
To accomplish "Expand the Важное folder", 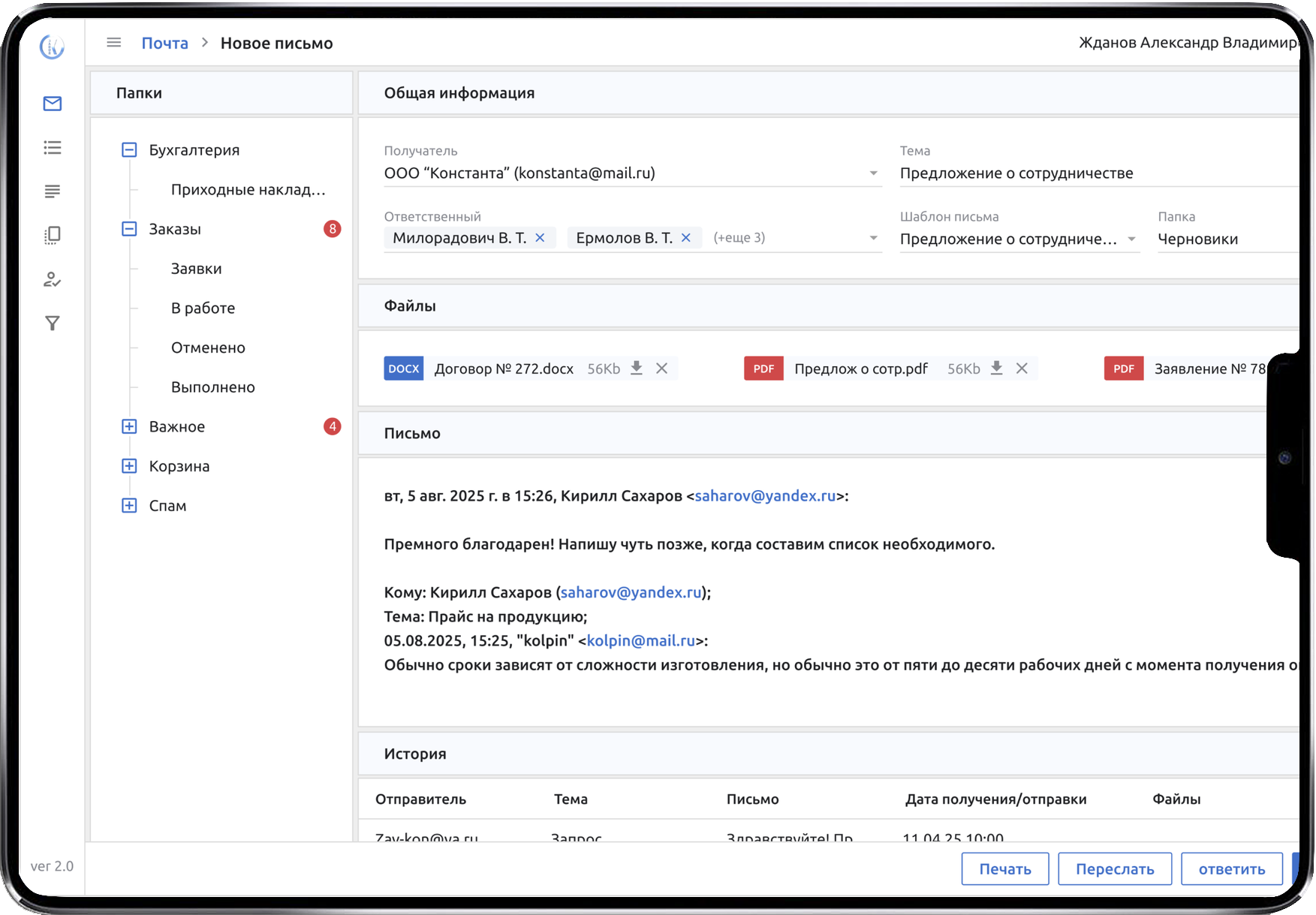I will coord(129,426).
